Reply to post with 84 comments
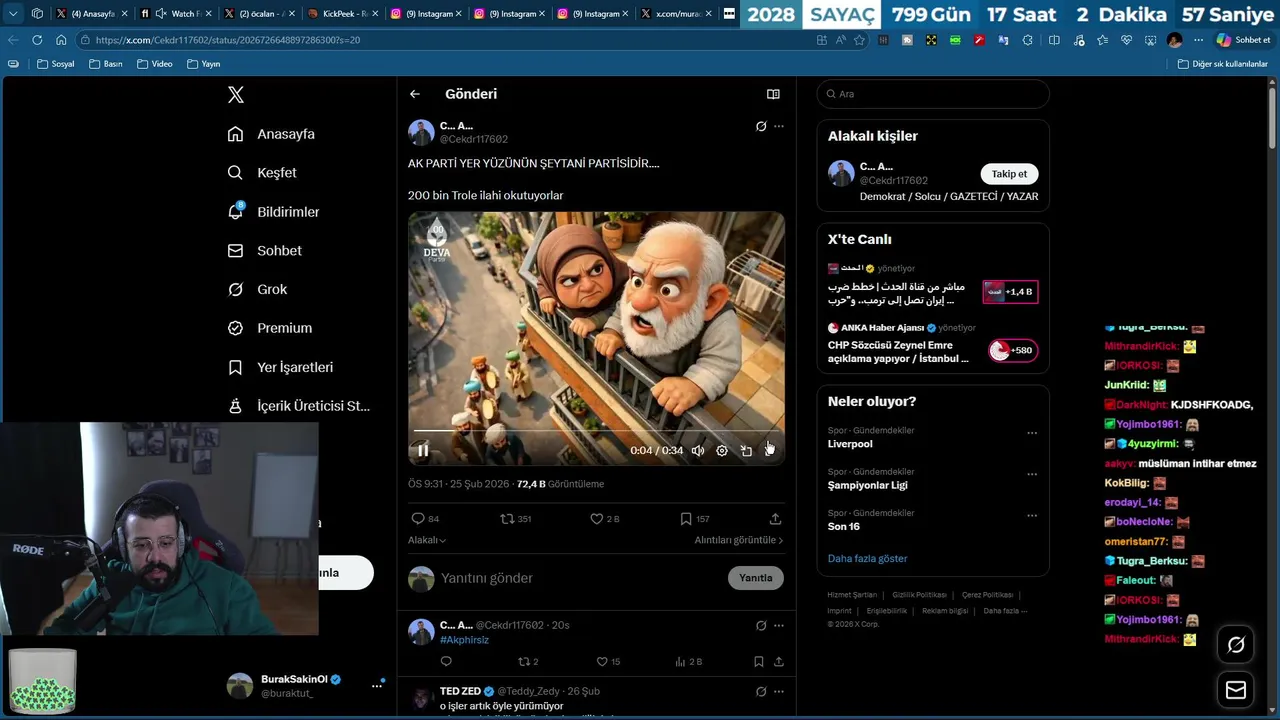Viewport: 1280px width, 720px height. coord(425,519)
